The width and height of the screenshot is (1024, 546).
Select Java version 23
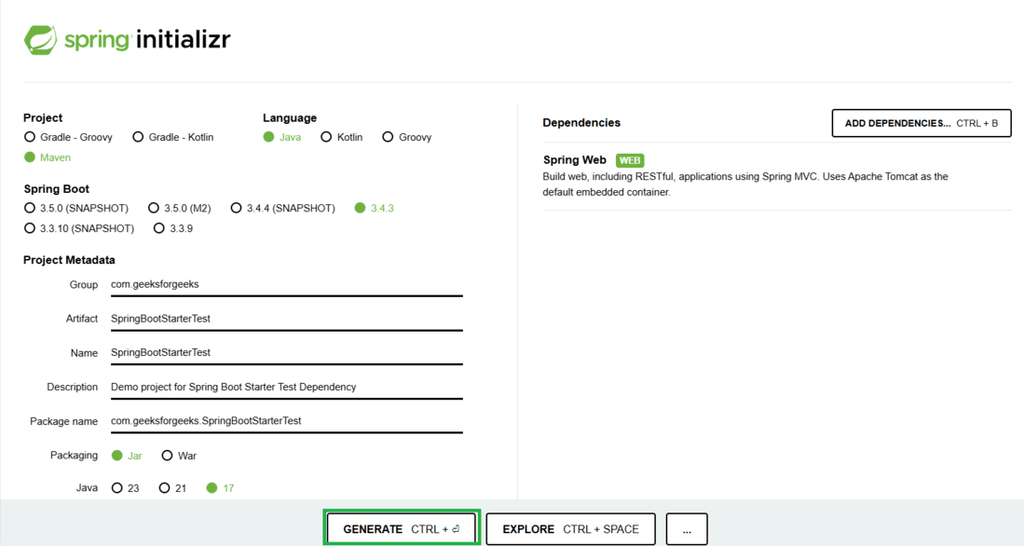[125, 488]
